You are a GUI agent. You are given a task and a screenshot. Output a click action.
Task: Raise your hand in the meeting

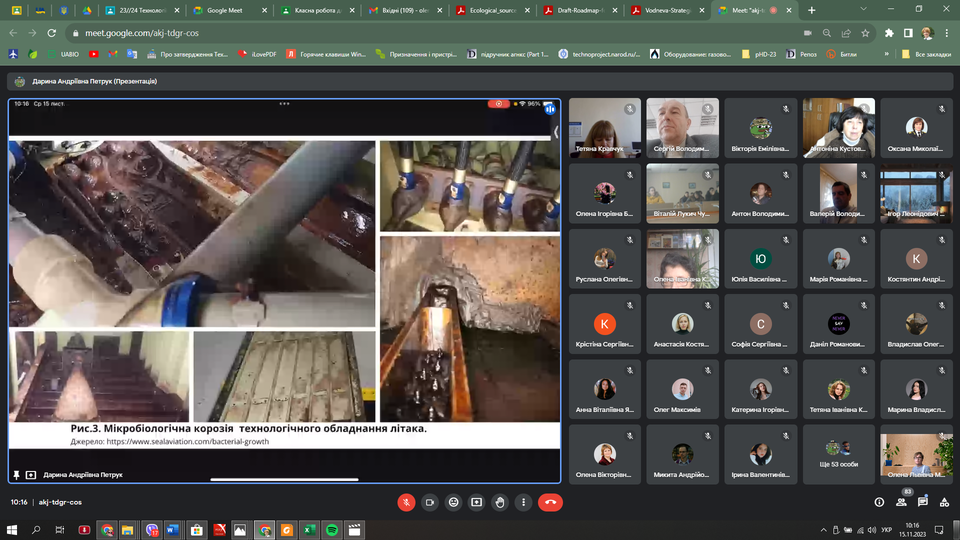coord(500,502)
